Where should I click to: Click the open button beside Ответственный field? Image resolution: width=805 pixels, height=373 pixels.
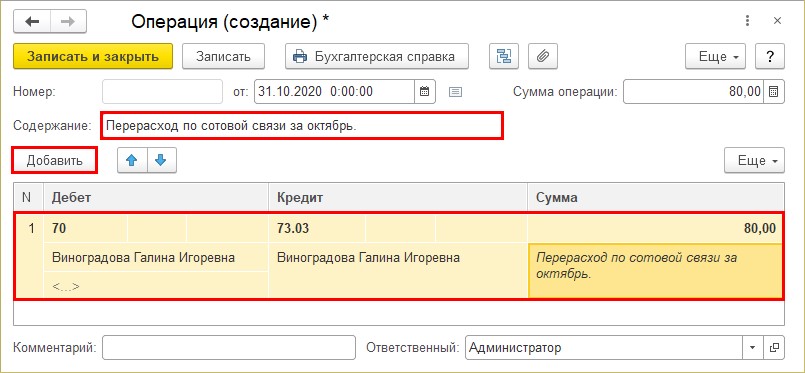pos(774,348)
